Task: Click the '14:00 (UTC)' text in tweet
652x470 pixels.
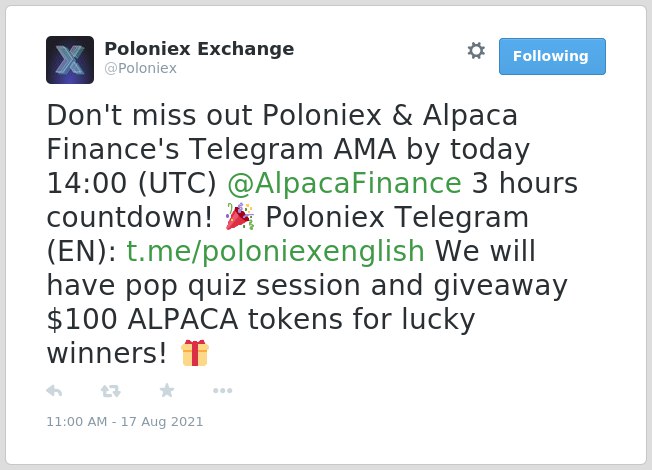Action: 132,183
